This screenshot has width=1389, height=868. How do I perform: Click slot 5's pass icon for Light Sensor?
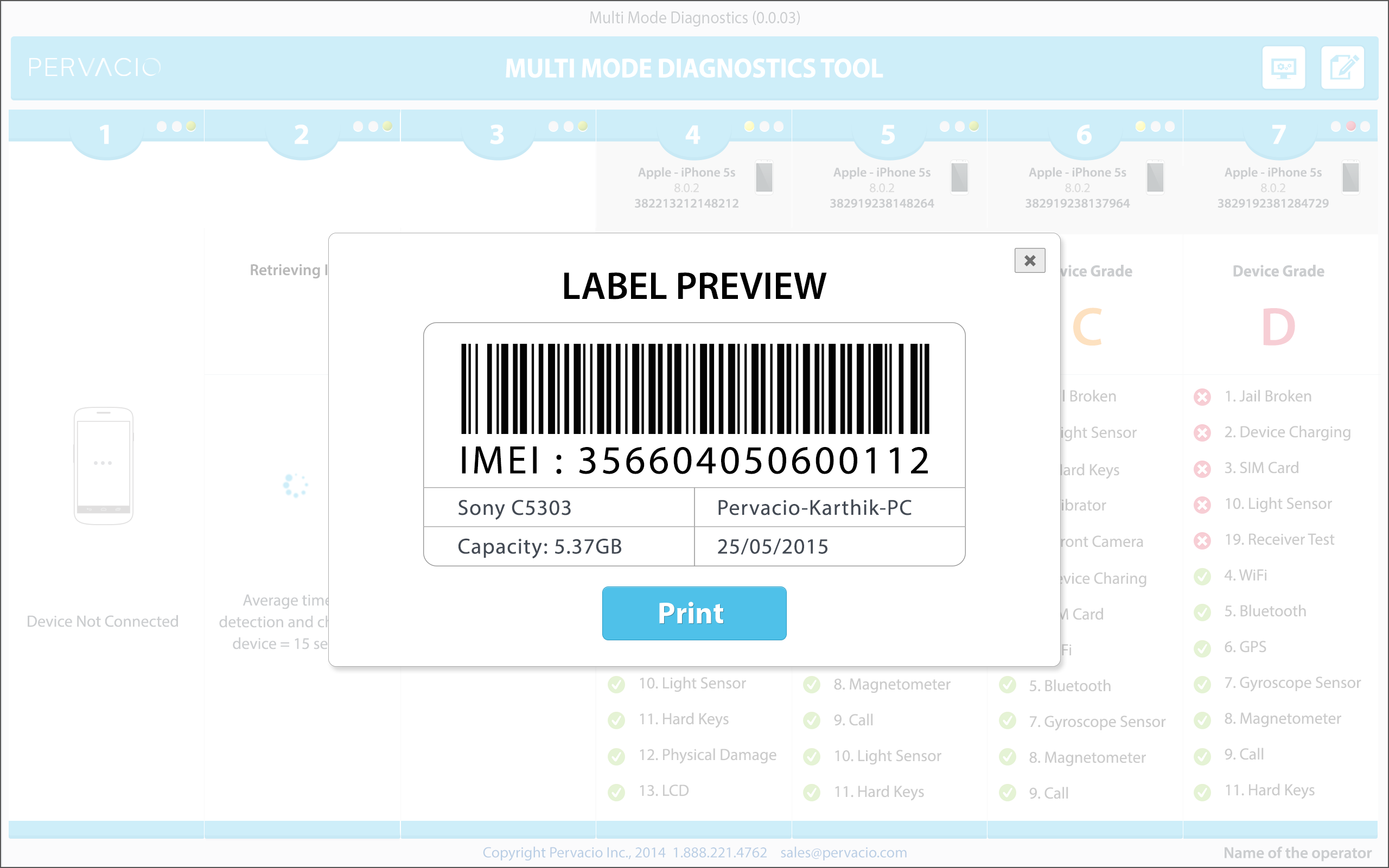812,757
